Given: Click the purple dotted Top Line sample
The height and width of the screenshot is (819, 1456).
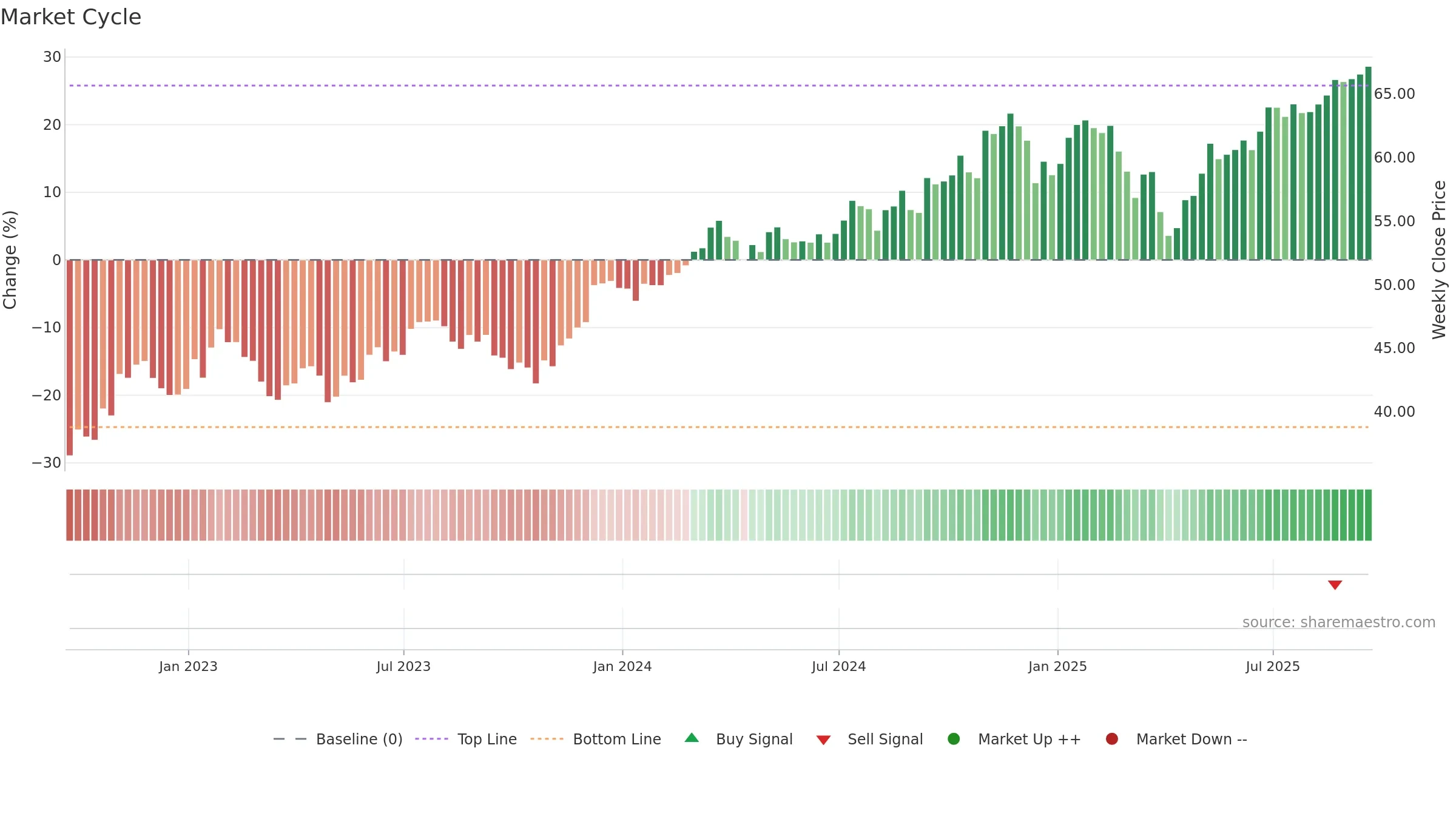Looking at the screenshot, I should click(x=431, y=739).
